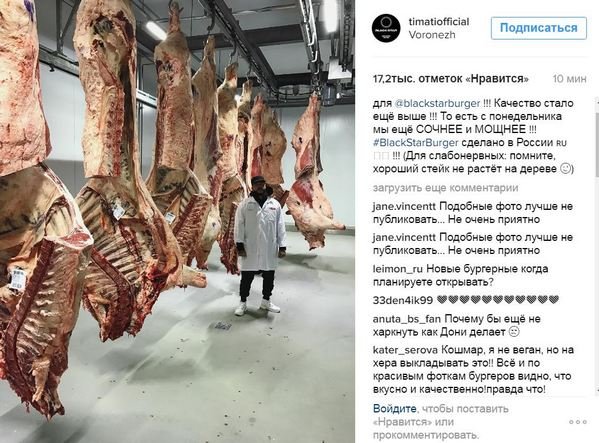Click the Подписаться follow button

tap(539, 28)
